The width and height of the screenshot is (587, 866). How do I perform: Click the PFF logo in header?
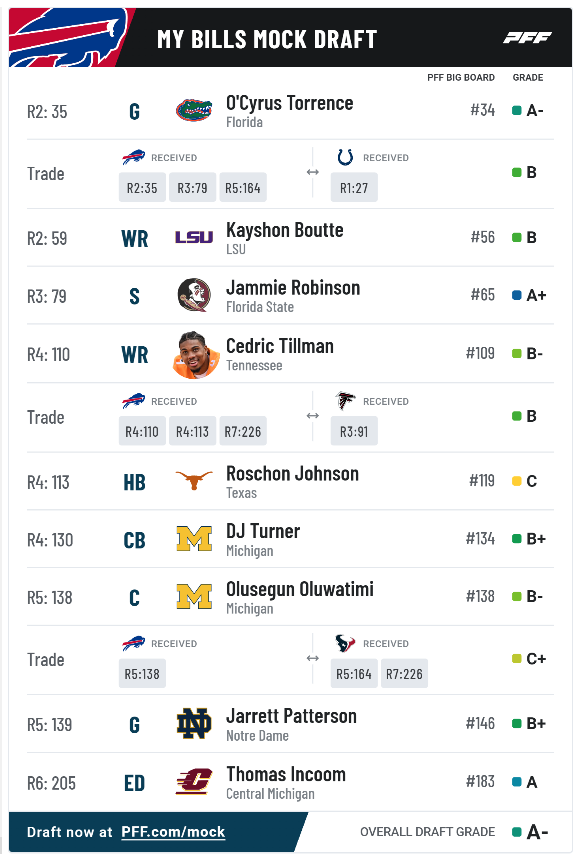click(527, 38)
